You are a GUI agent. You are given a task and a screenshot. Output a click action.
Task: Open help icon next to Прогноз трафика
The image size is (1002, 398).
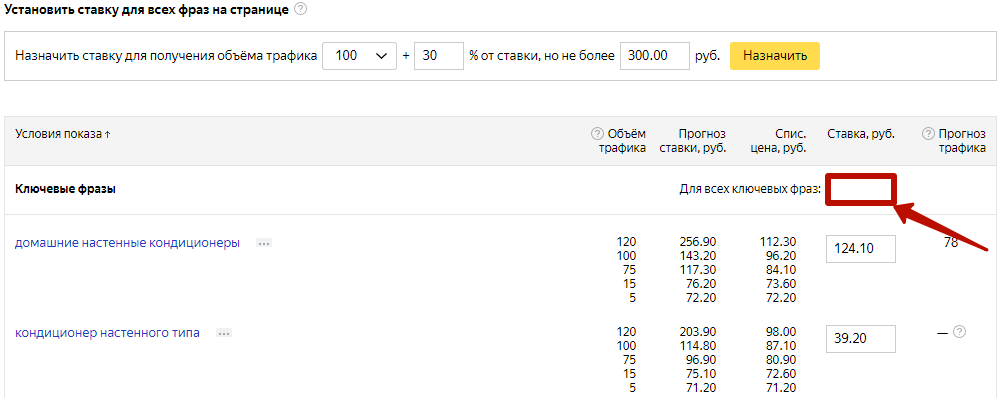click(928, 134)
